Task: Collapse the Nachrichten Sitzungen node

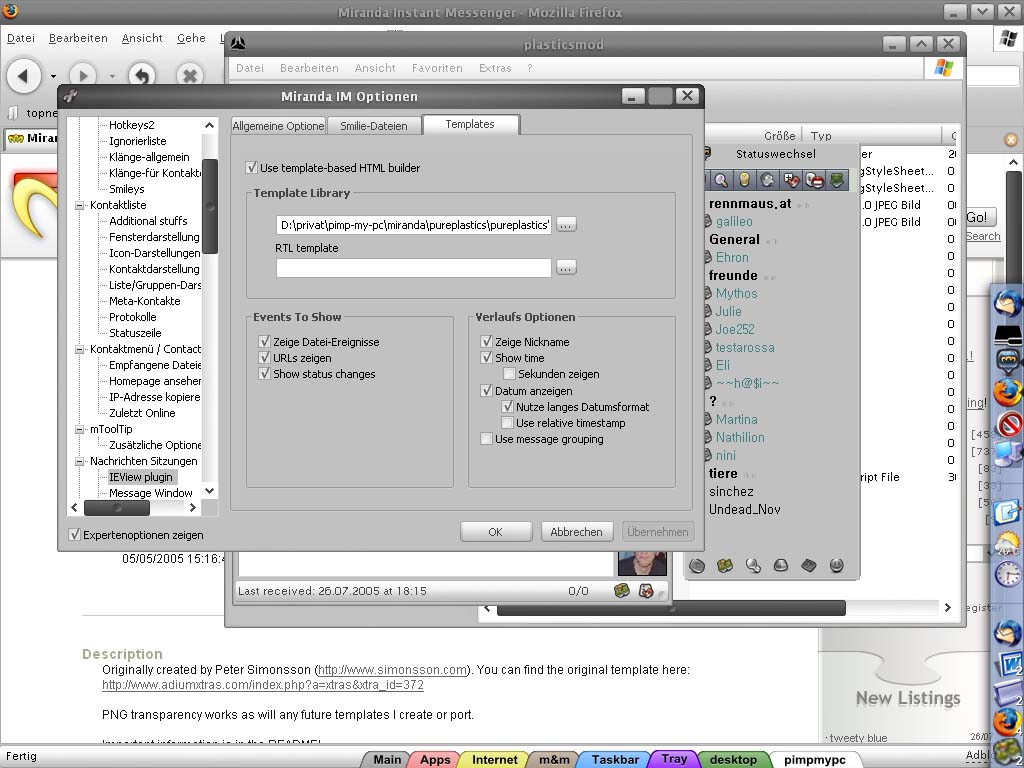Action: coord(80,461)
